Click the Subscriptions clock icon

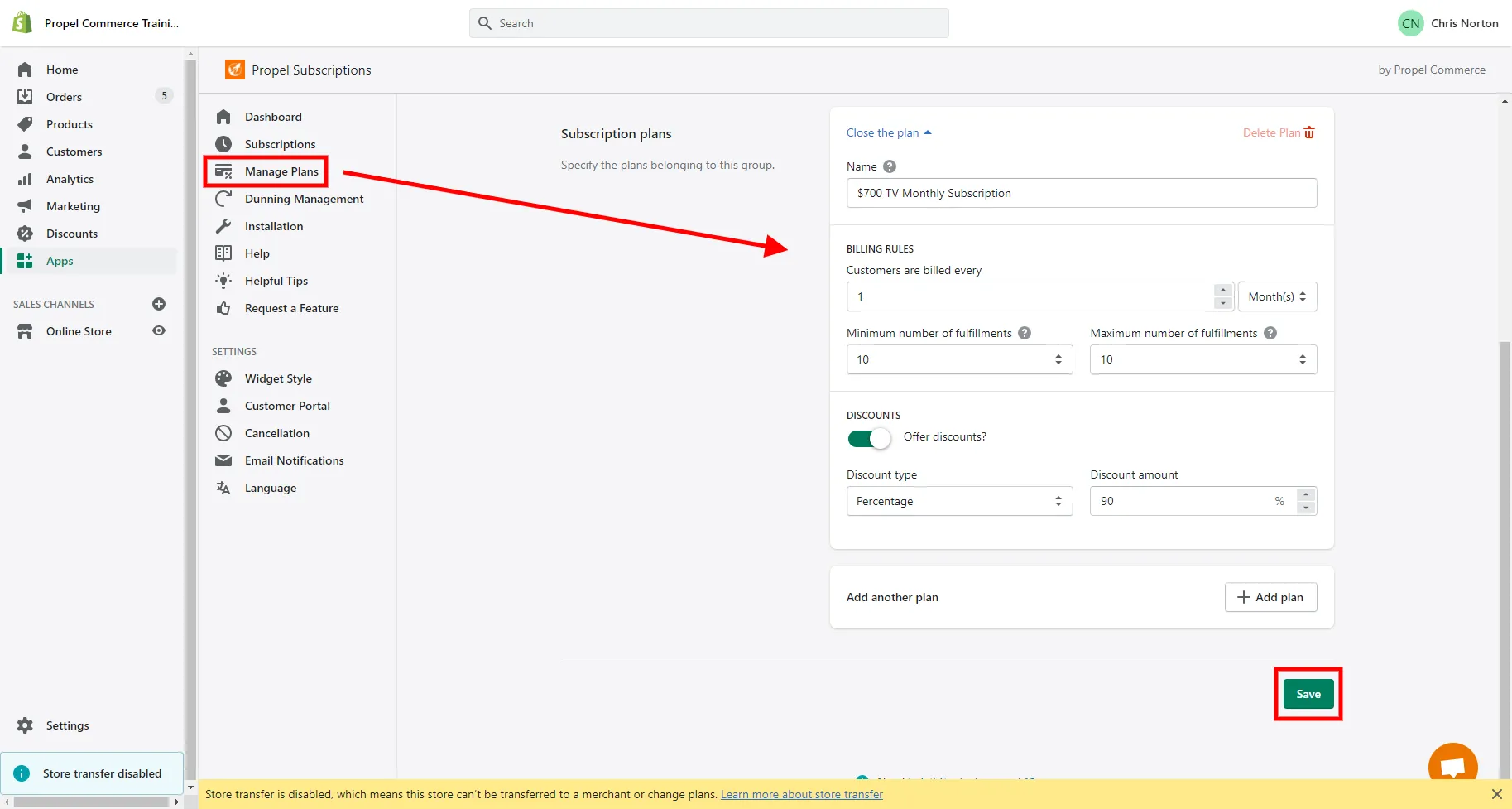coord(223,144)
